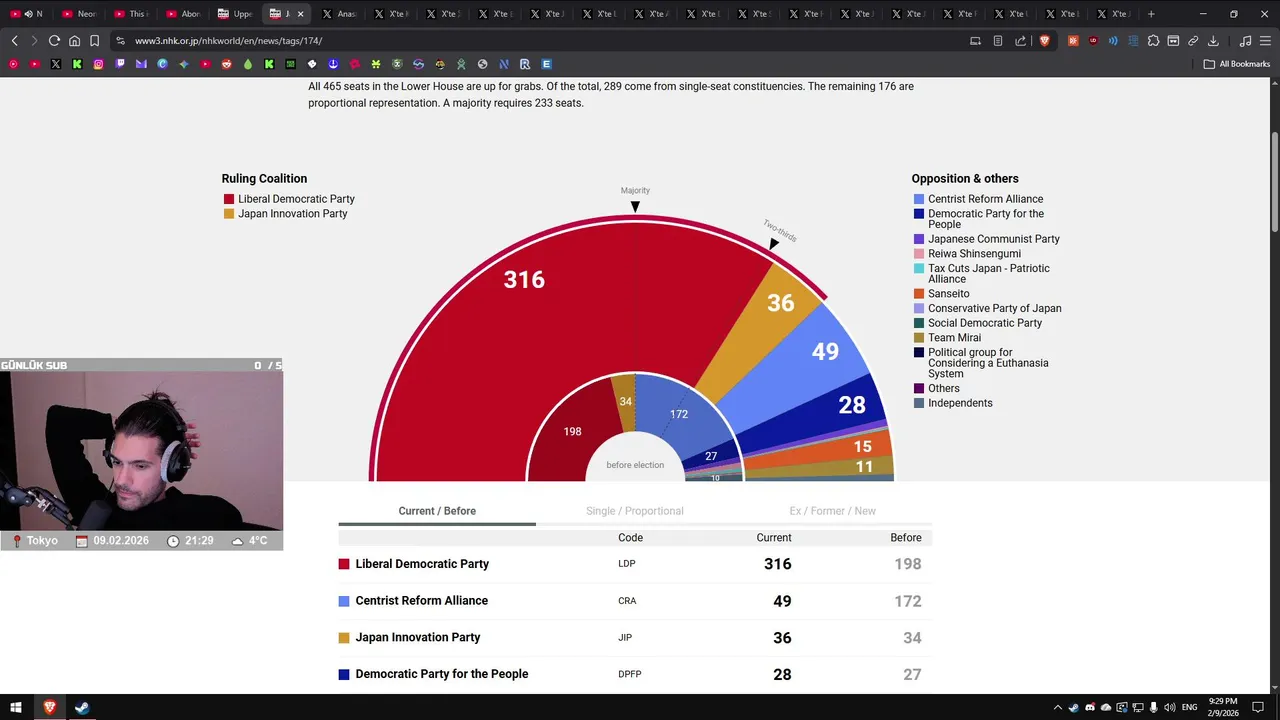Click the inner 198 before-election segment

pos(572,432)
